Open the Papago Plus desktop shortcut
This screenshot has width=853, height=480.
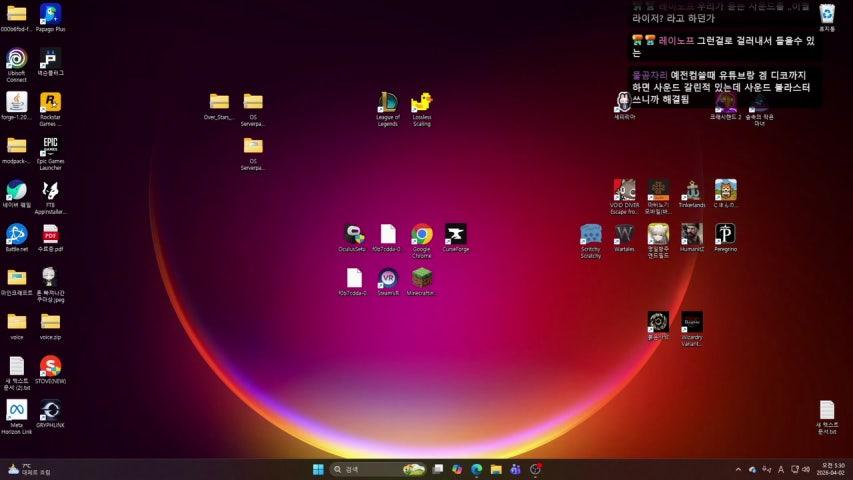50,14
